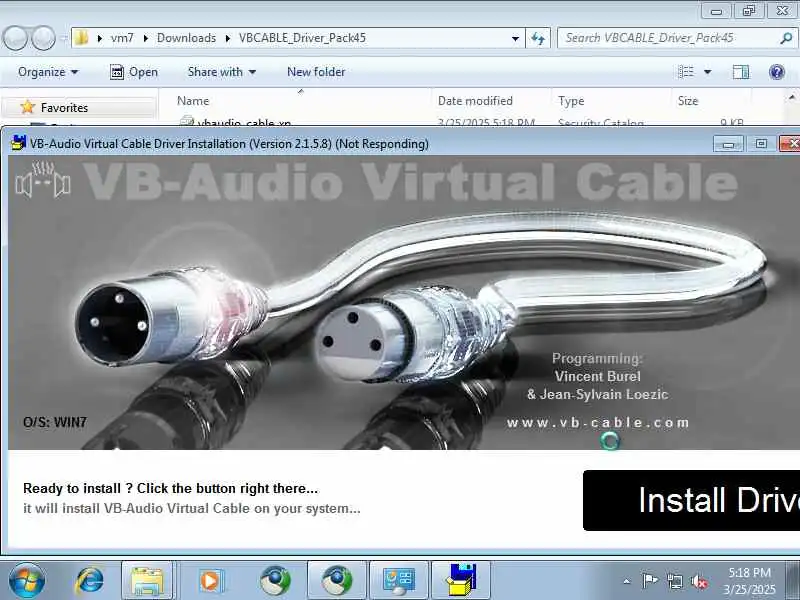Open Explorer help question mark icon
The height and width of the screenshot is (600, 800).
click(x=777, y=72)
